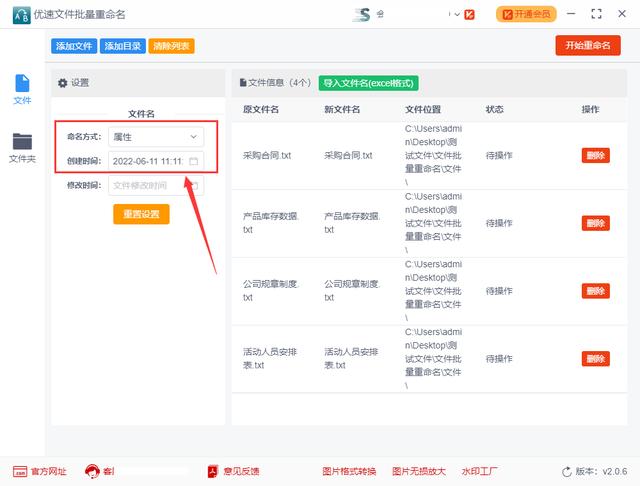This screenshot has width=640, height=486.
Task: Open 水印工厂 link
Action: [480, 472]
